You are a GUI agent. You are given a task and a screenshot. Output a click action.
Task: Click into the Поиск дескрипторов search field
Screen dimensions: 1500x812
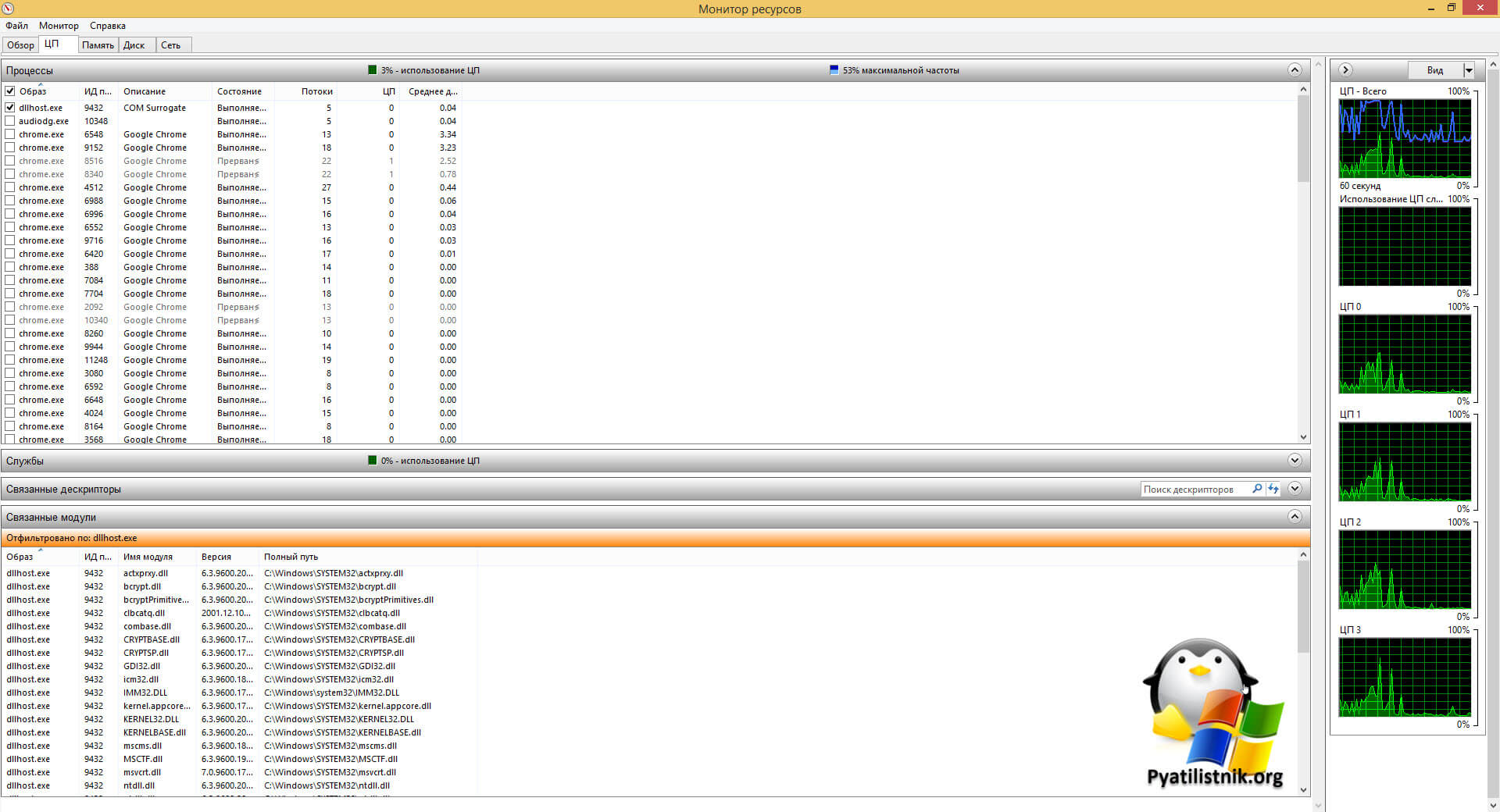(1194, 490)
